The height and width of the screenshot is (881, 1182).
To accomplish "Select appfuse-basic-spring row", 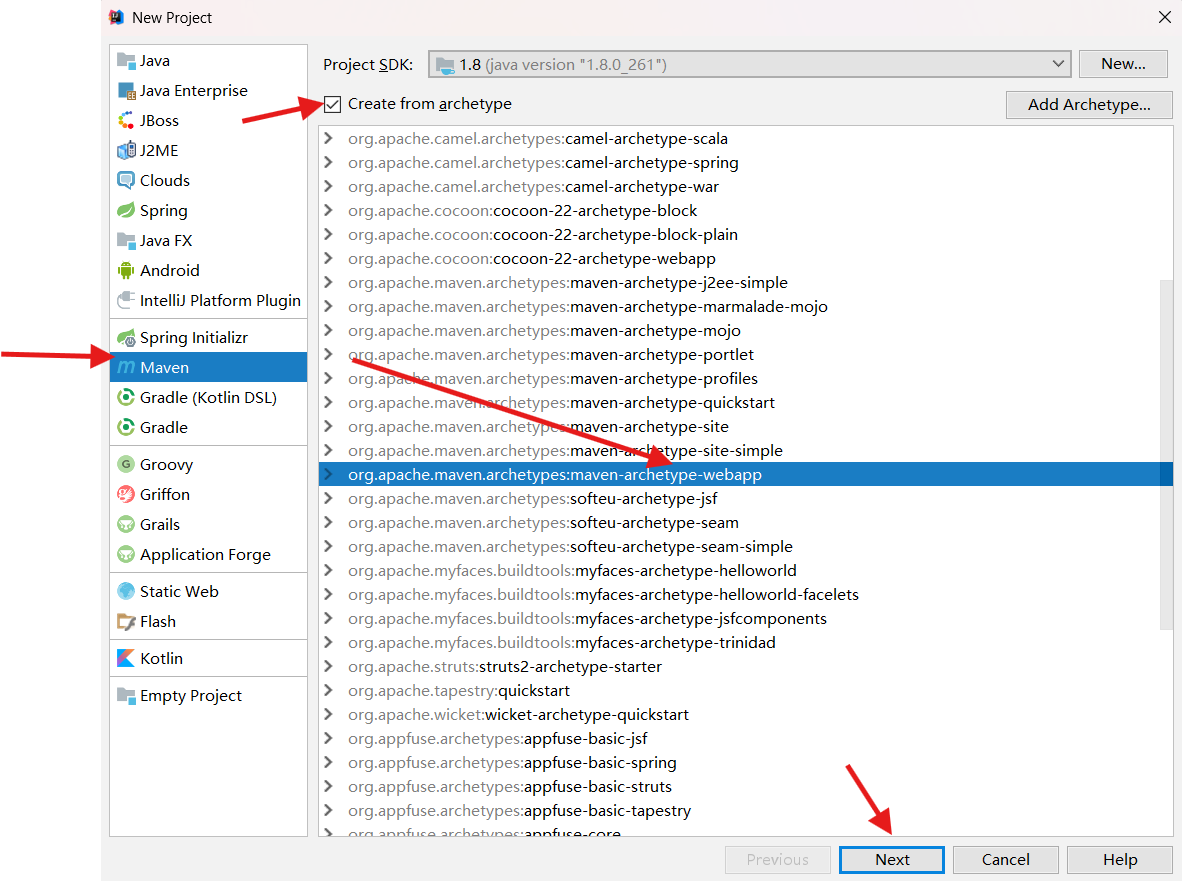I will click(746, 763).
